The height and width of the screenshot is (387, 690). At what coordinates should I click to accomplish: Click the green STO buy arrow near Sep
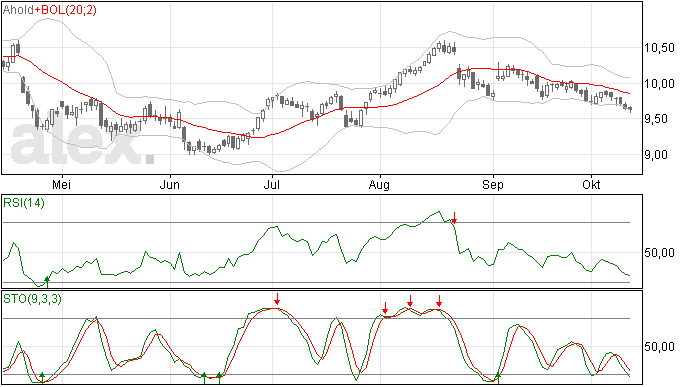coord(498,378)
